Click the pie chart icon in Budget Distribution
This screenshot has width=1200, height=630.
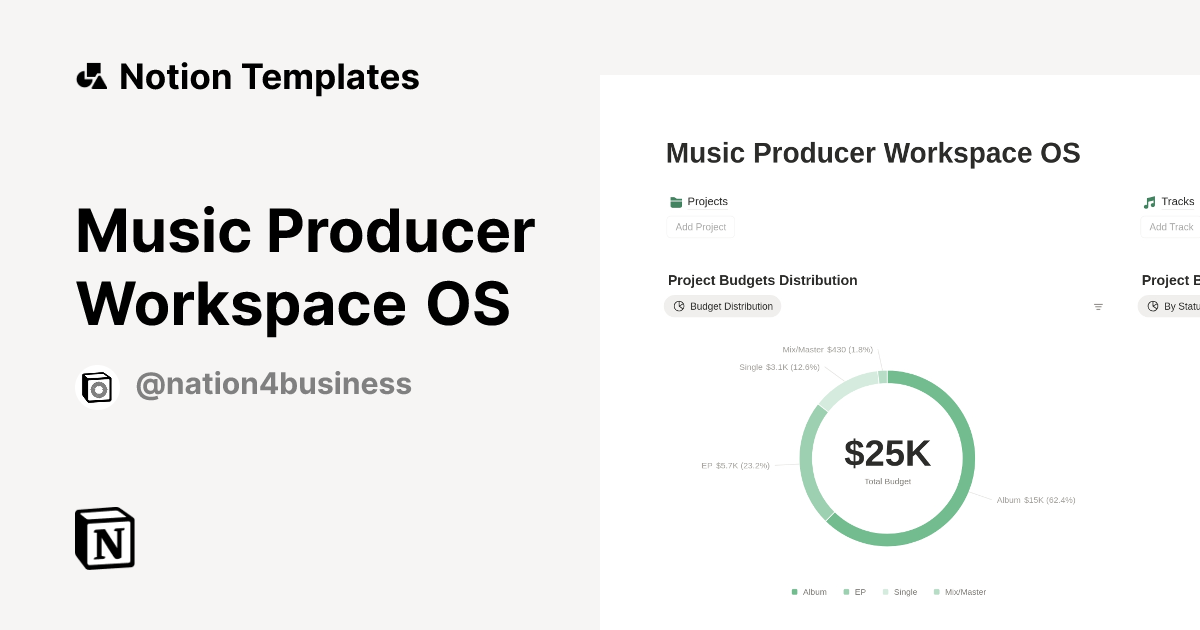coord(679,306)
